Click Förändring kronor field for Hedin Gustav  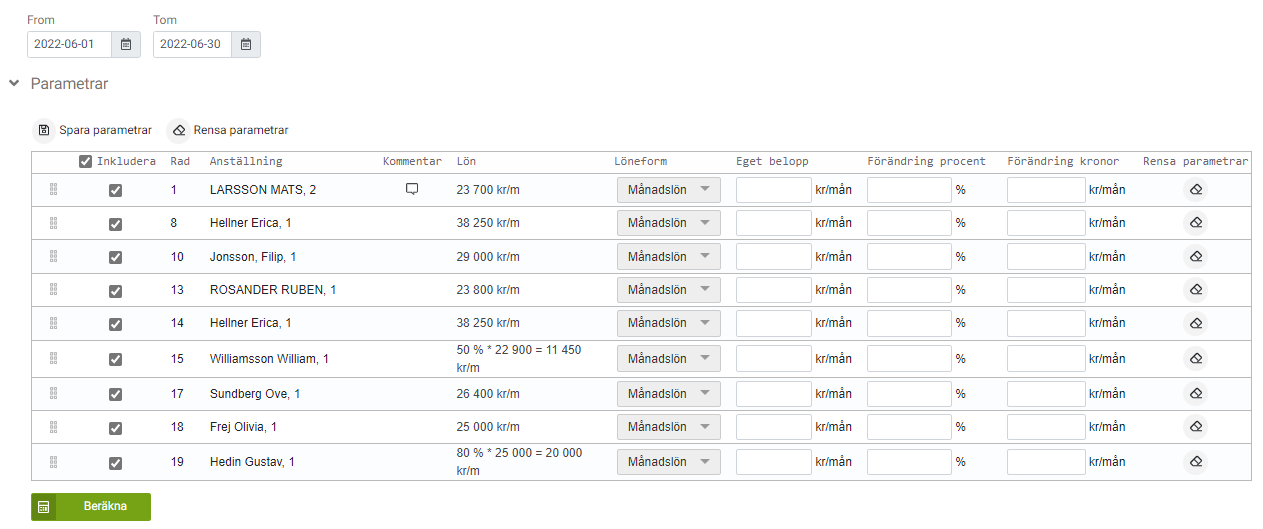(x=1045, y=462)
